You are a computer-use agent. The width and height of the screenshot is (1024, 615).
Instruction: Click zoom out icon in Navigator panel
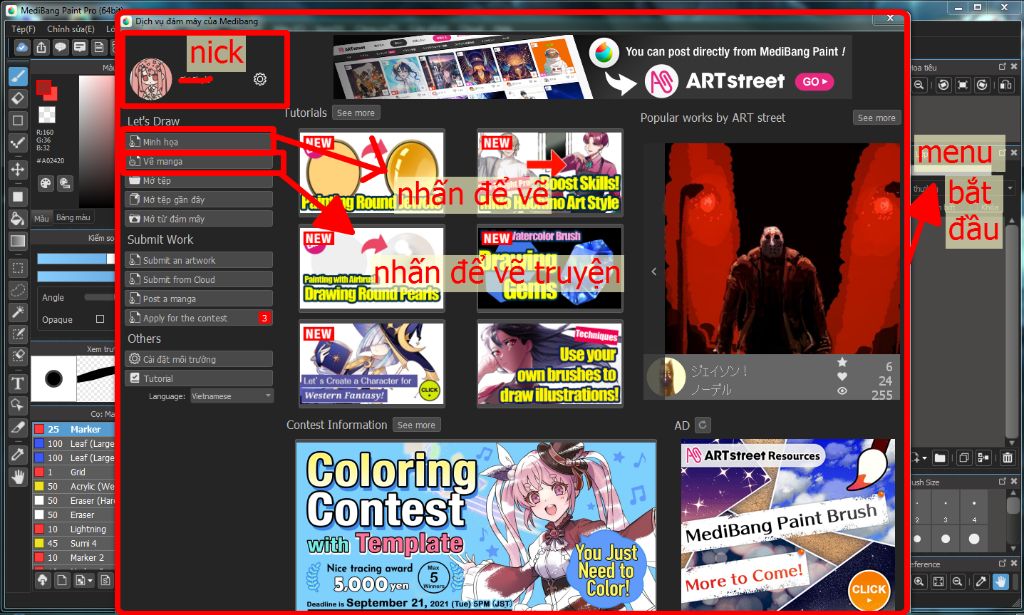click(920, 85)
